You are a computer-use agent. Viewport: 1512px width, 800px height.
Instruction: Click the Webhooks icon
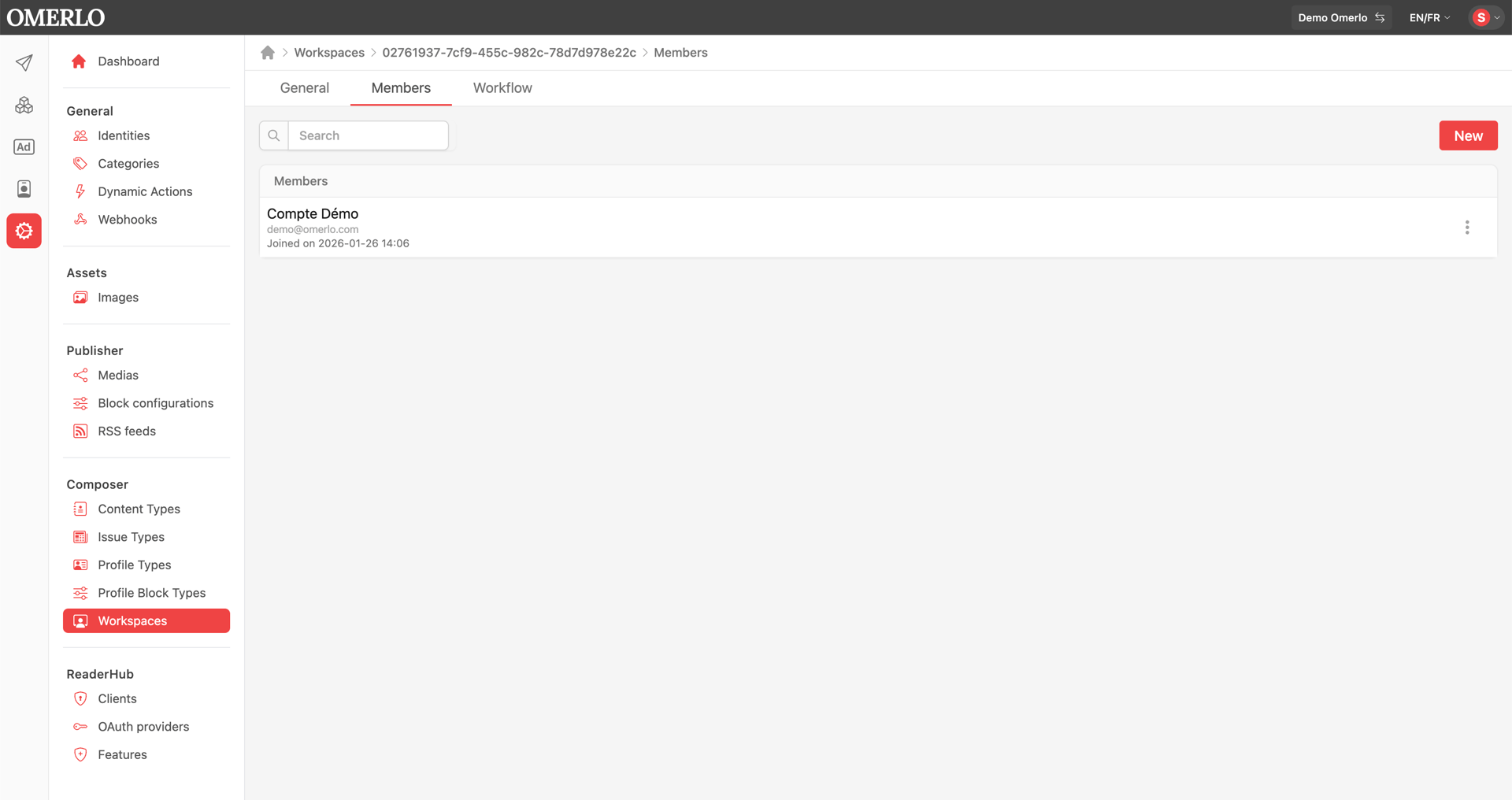coord(80,220)
